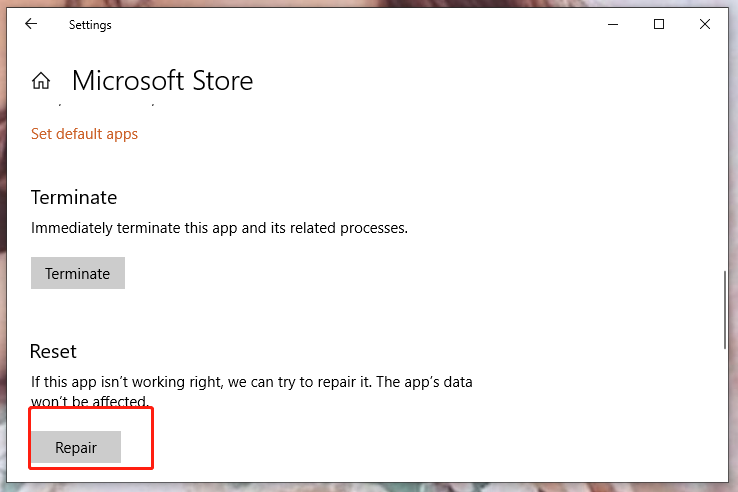The height and width of the screenshot is (492, 738).
Task: Click the repair description text under Reset
Action: click(x=250, y=383)
